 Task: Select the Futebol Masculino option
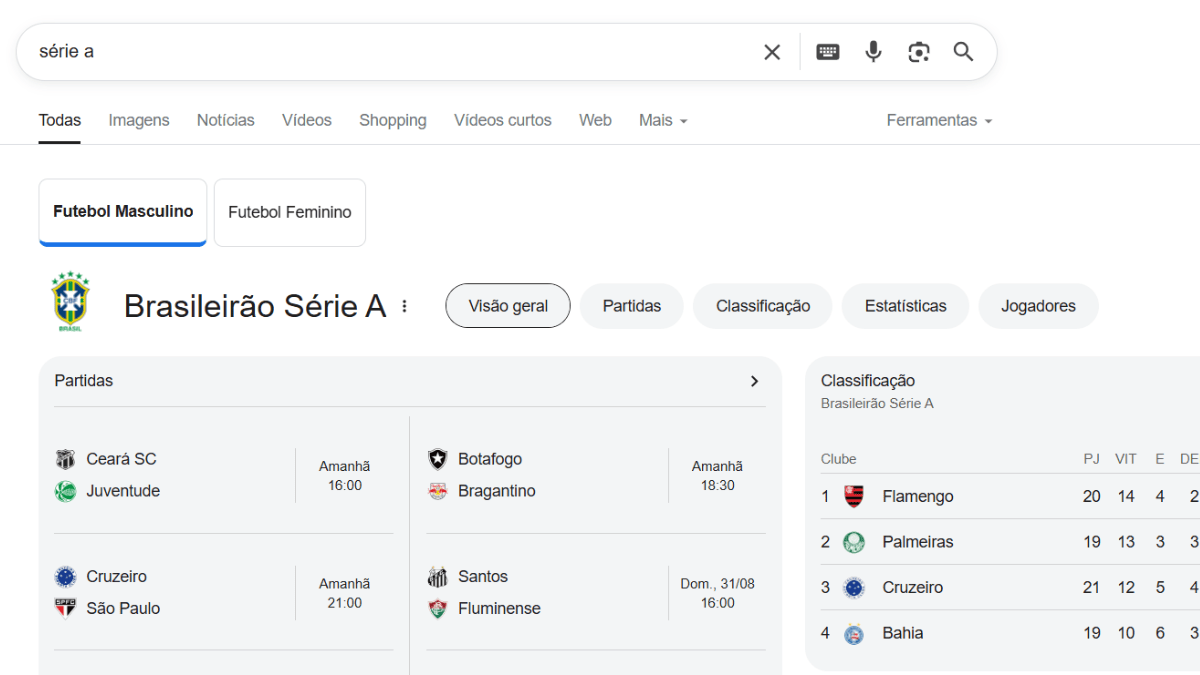point(123,212)
